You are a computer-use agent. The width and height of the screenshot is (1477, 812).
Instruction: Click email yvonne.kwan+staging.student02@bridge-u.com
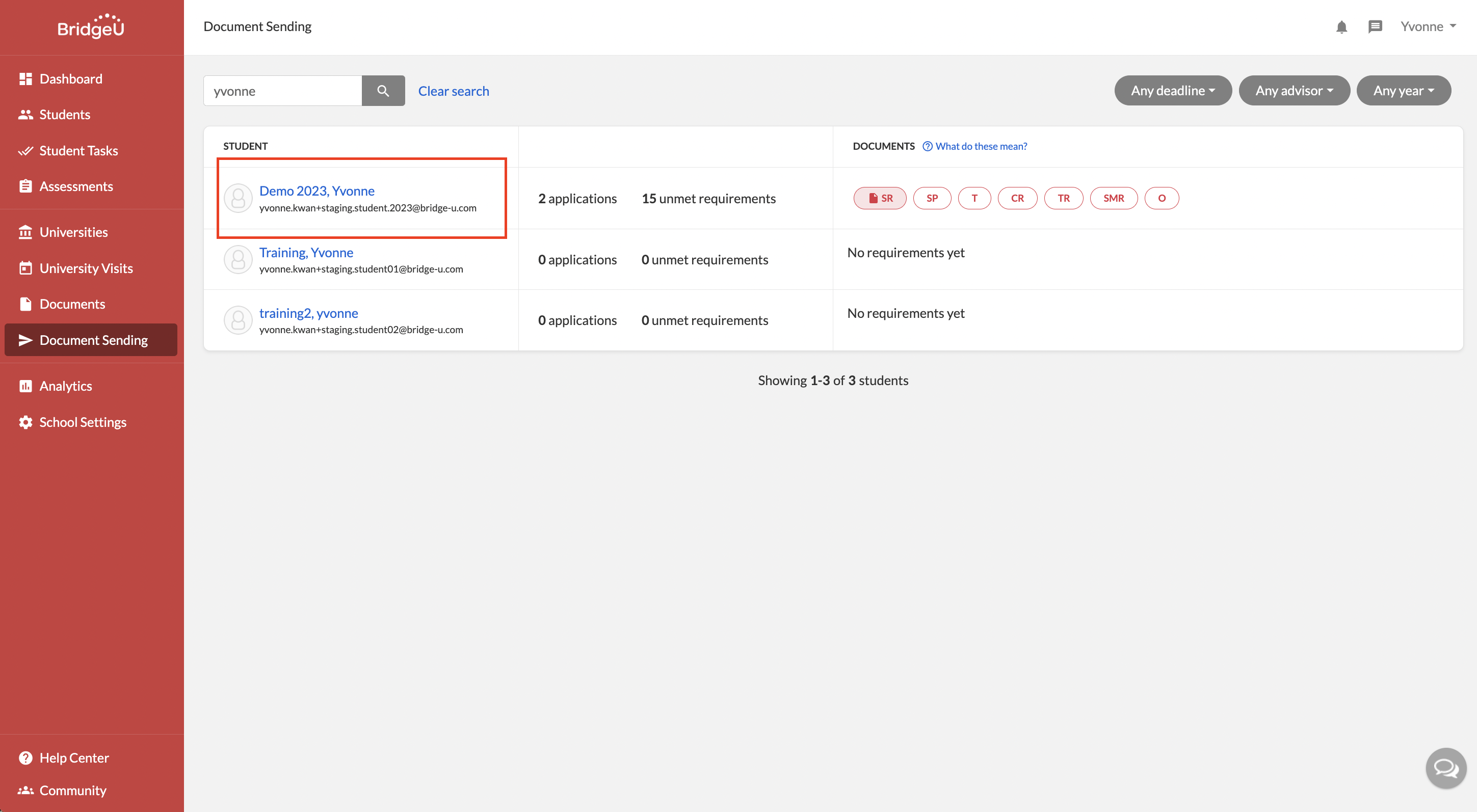click(x=361, y=330)
